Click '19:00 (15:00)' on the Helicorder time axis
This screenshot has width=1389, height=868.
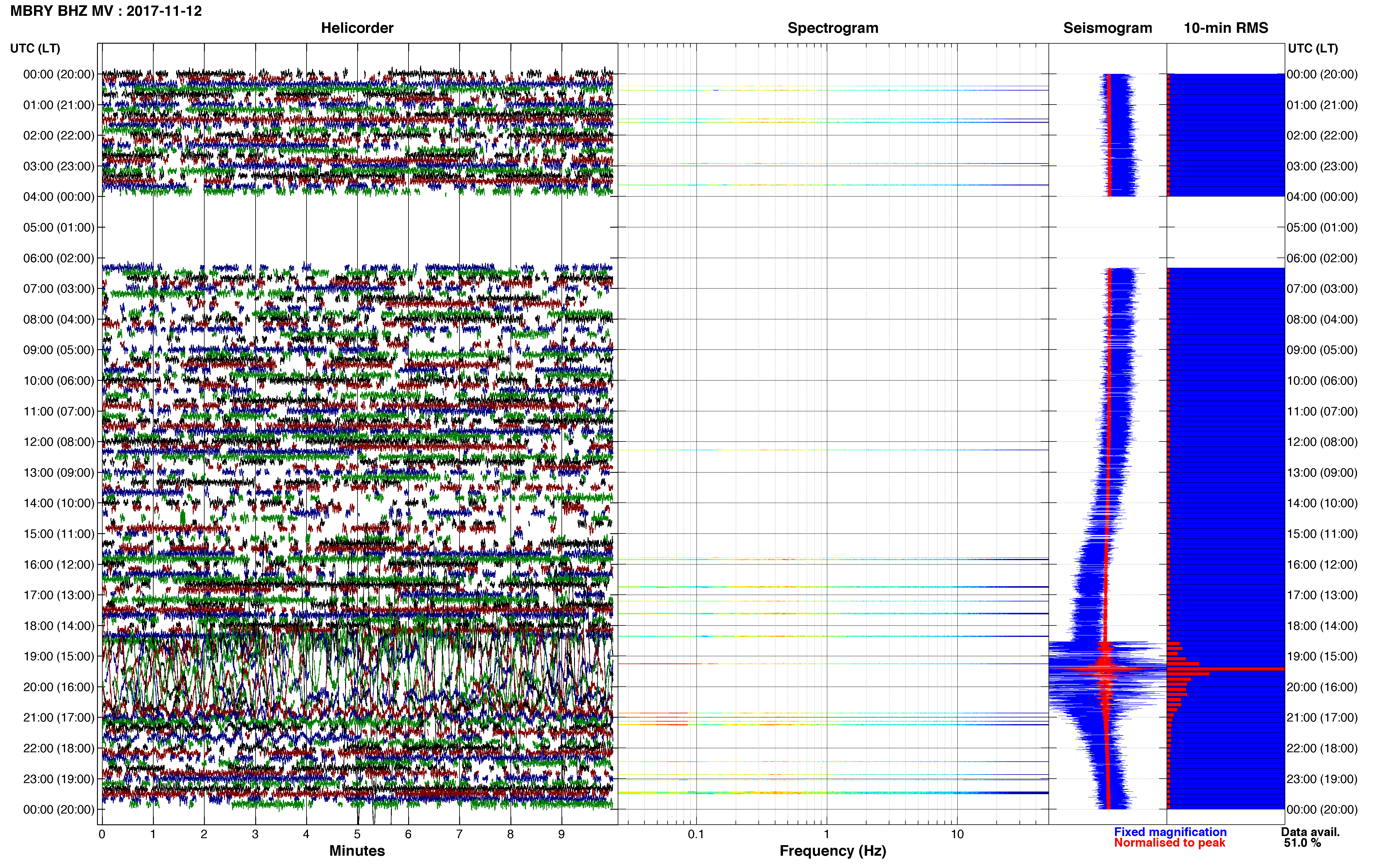[x=59, y=656]
